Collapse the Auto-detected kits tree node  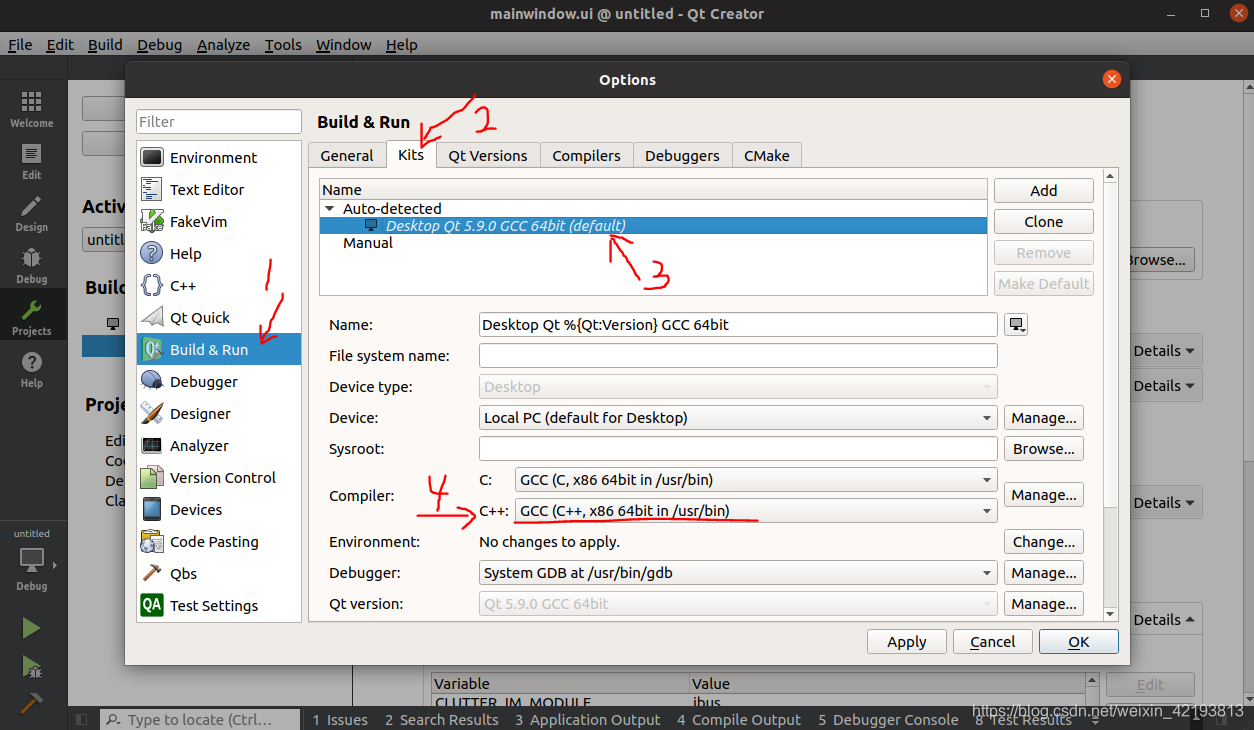click(x=329, y=208)
